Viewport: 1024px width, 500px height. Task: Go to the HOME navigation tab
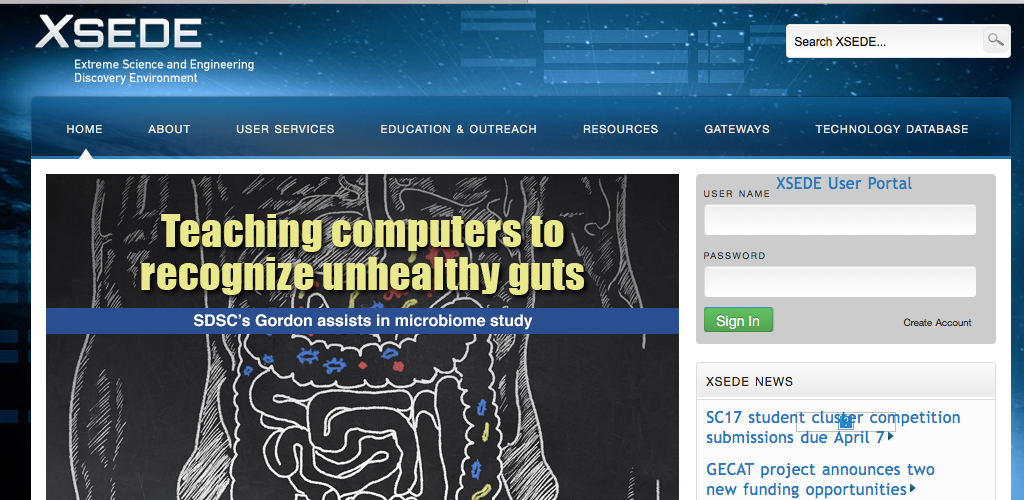tap(84, 129)
